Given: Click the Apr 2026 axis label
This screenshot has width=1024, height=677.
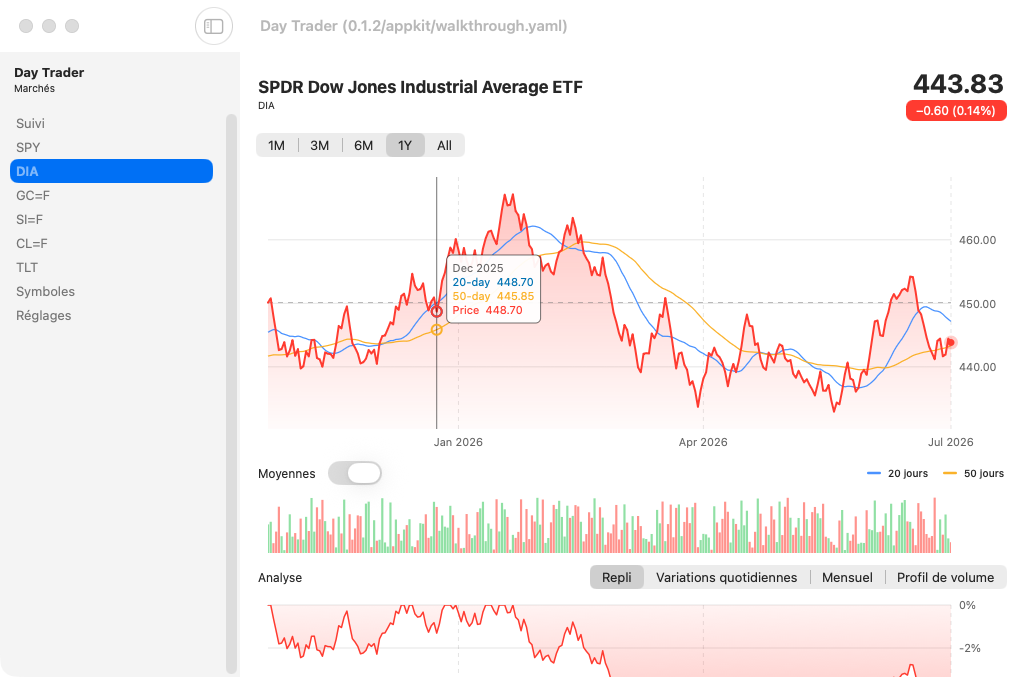Looking at the screenshot, I should click(703, 442).
